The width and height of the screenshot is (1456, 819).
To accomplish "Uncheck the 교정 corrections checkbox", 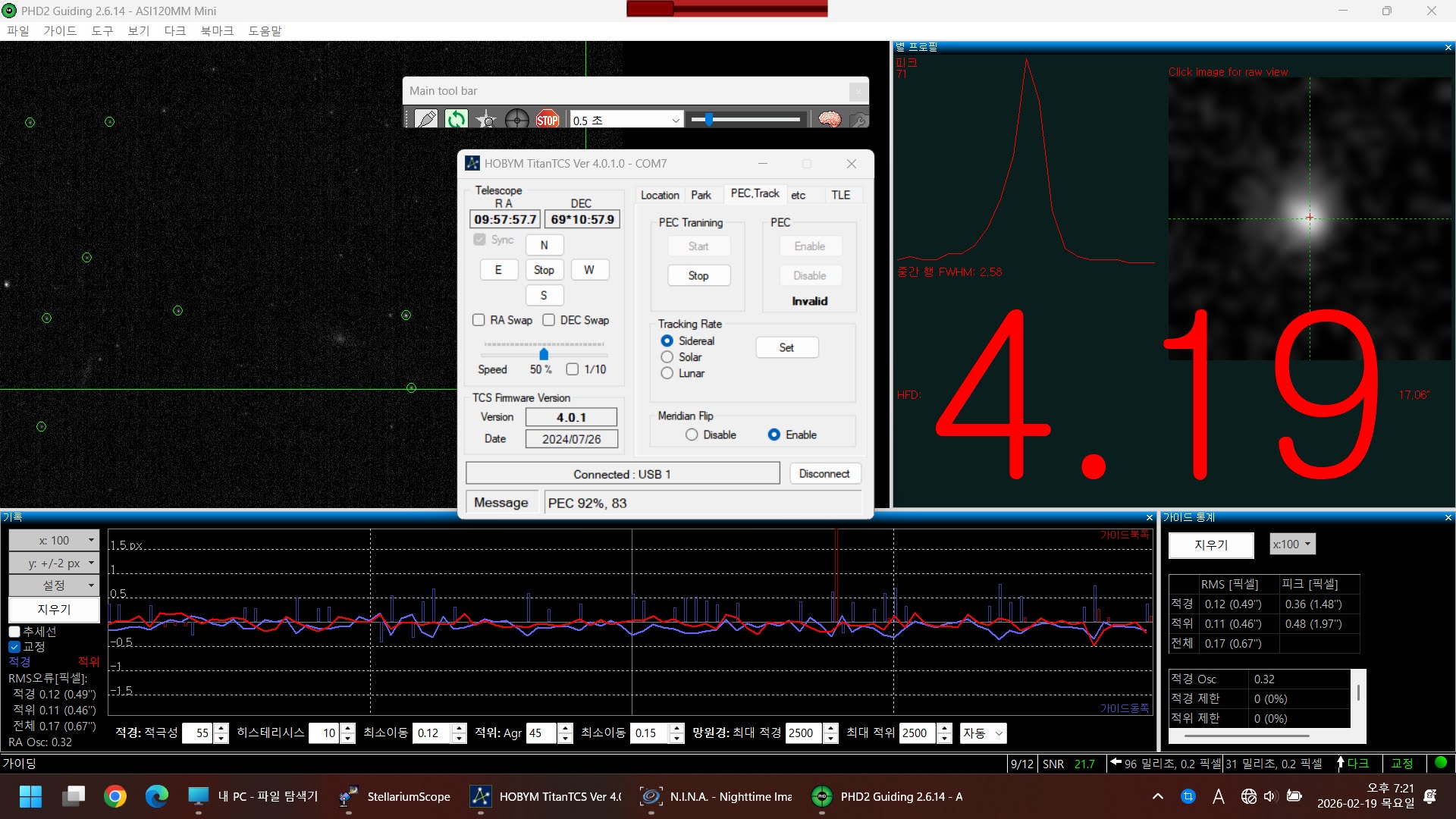I will point(14,647).
